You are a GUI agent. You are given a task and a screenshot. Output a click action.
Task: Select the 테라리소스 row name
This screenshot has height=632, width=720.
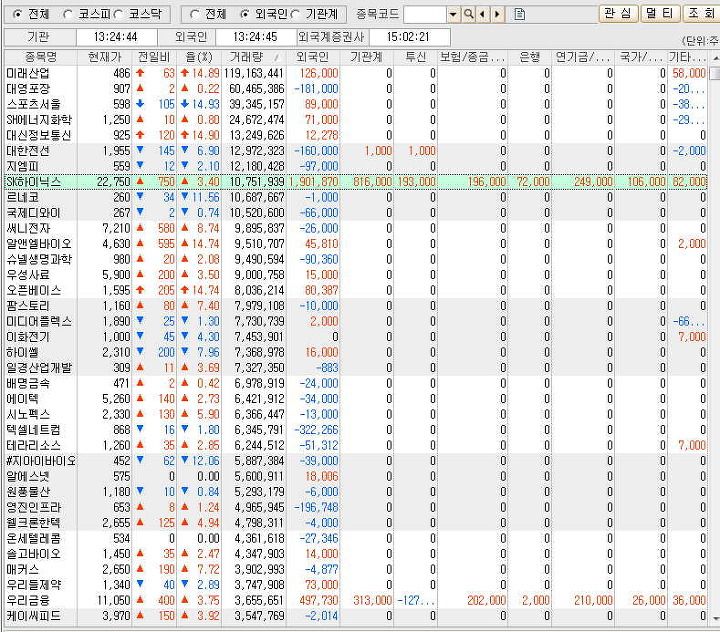[x=33, y=446]
